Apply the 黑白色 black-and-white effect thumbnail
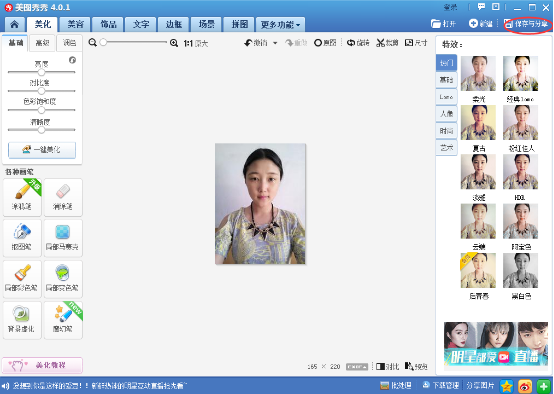The image size is (554, 394). [x=520, y=270]
